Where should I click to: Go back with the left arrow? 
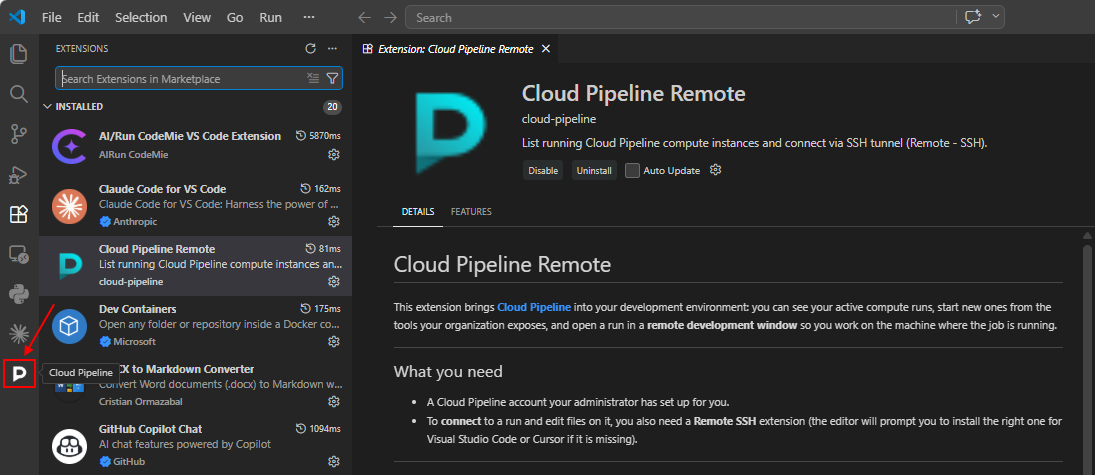coord(363,17)
